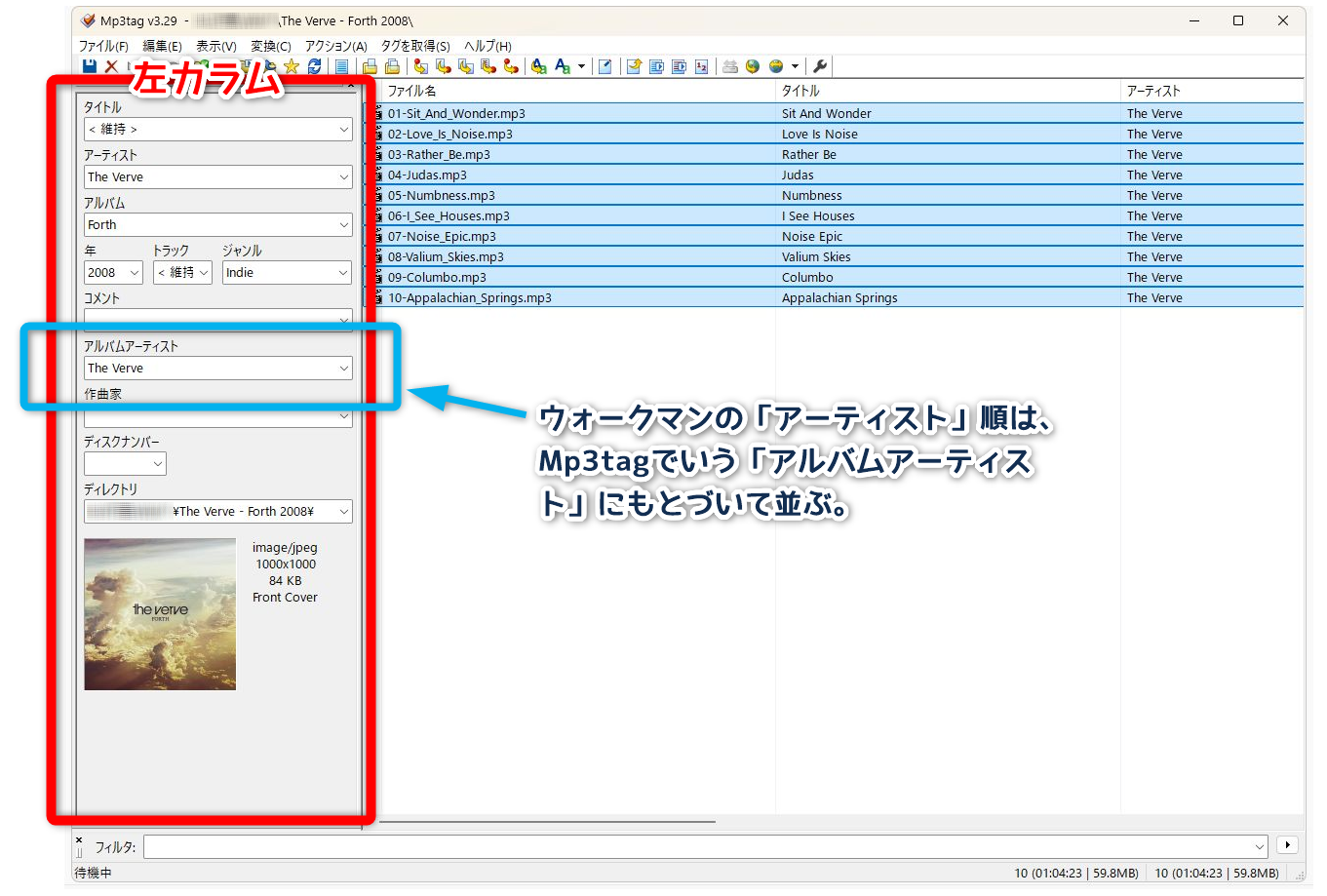Click the Save tag floppy disk icon
The height and width of the screenshot is (896, 1327).
pyautogui.click(x=90, y=66)
